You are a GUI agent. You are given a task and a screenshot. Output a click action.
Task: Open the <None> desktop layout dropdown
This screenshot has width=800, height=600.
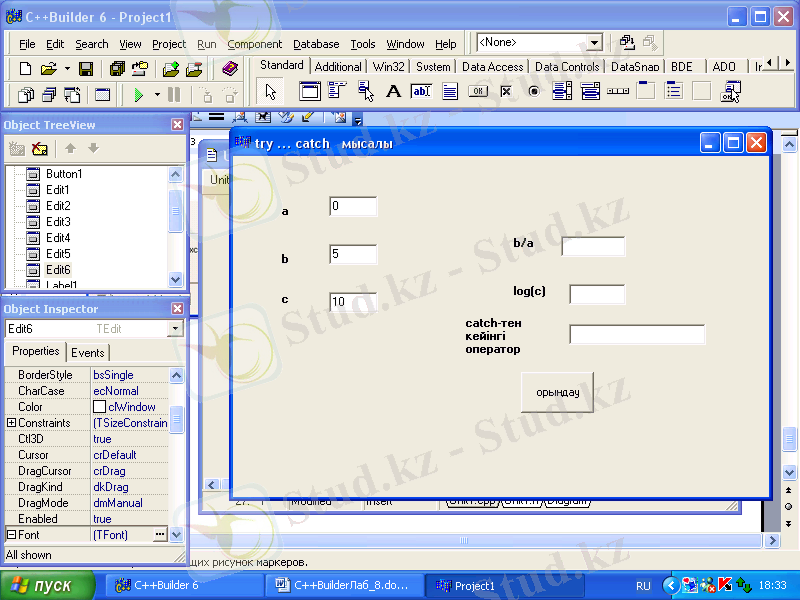point(594,43)
